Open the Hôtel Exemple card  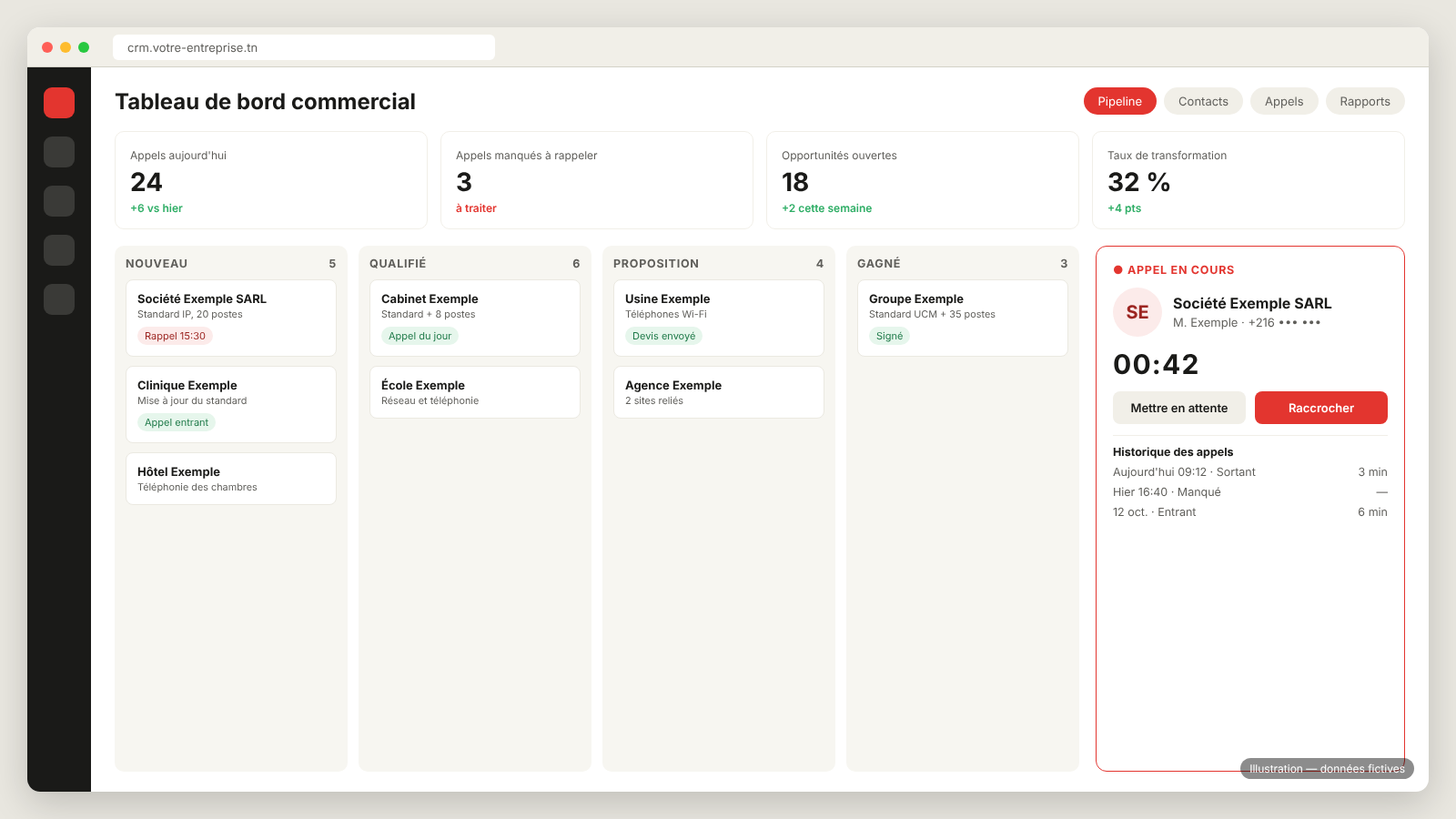[x=231, y=479]
